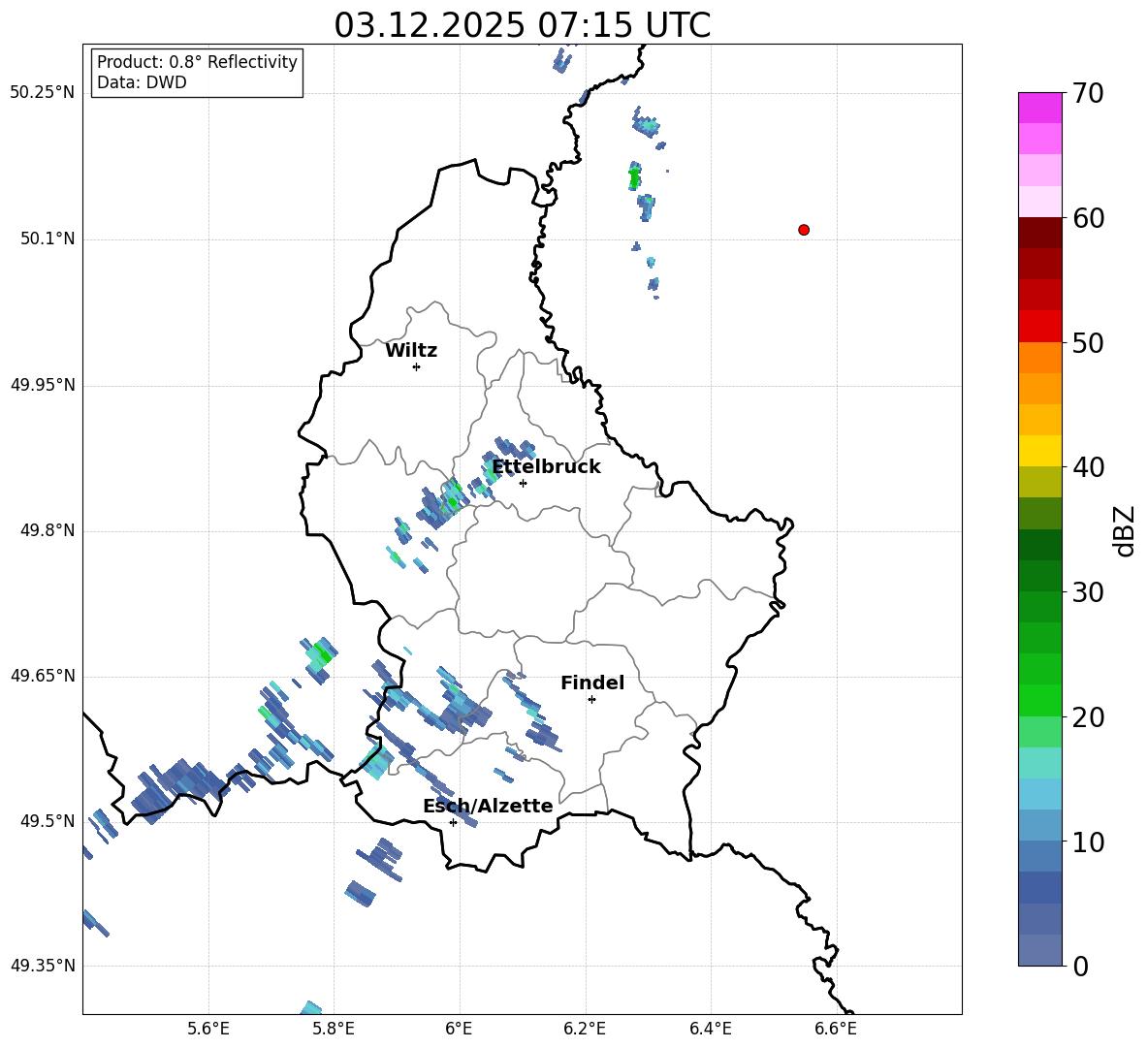Click the red radar site marker dot

pos(804,230)
